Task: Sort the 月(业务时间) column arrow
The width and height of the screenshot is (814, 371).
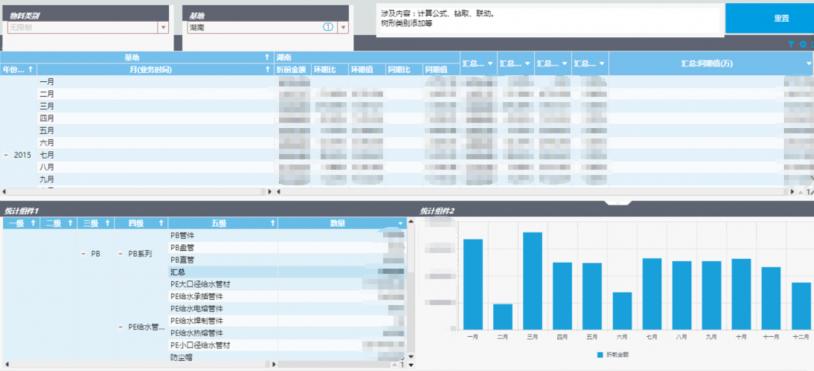Action: [267, 69]
